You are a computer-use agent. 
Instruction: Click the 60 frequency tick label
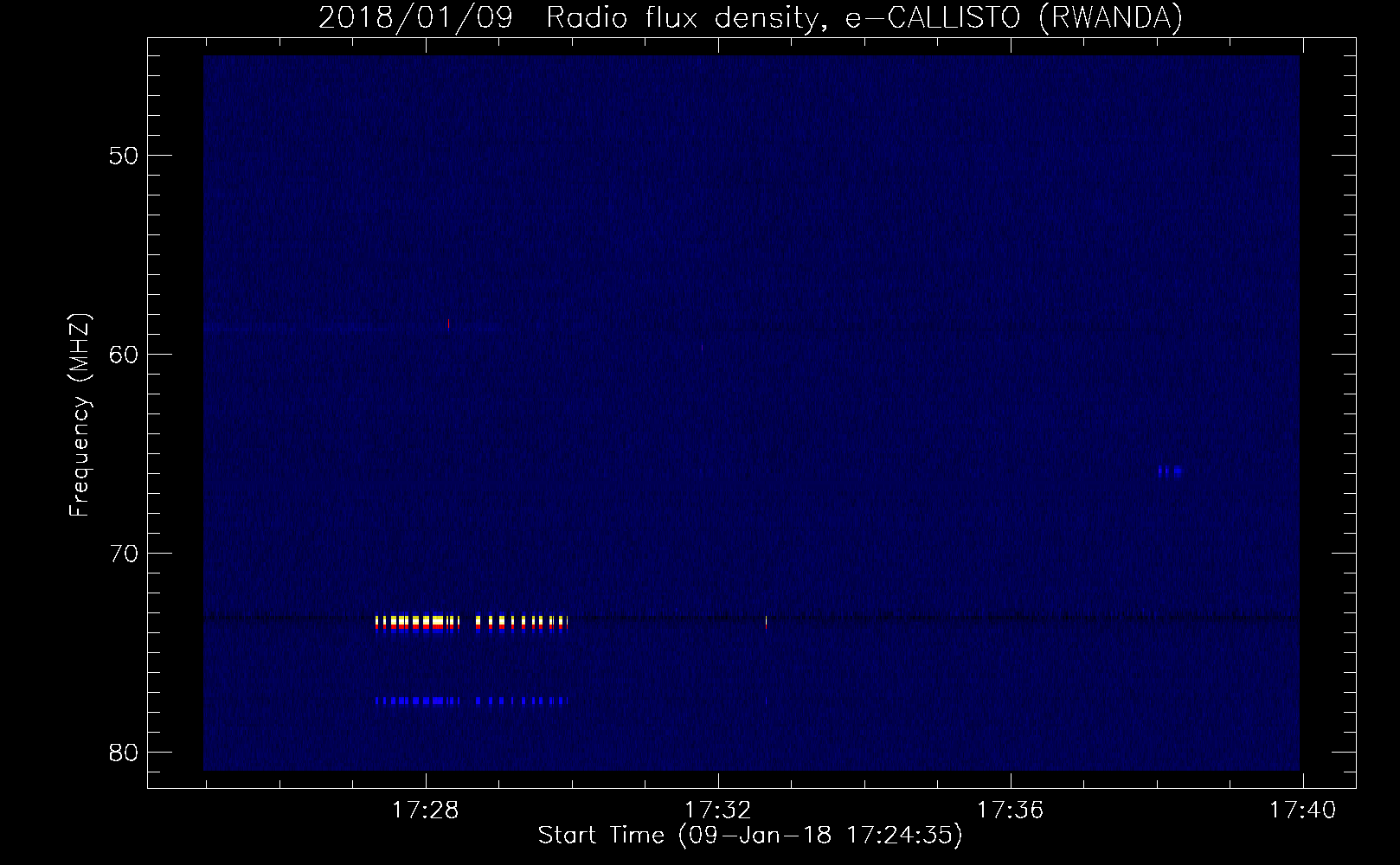point(125,355)
